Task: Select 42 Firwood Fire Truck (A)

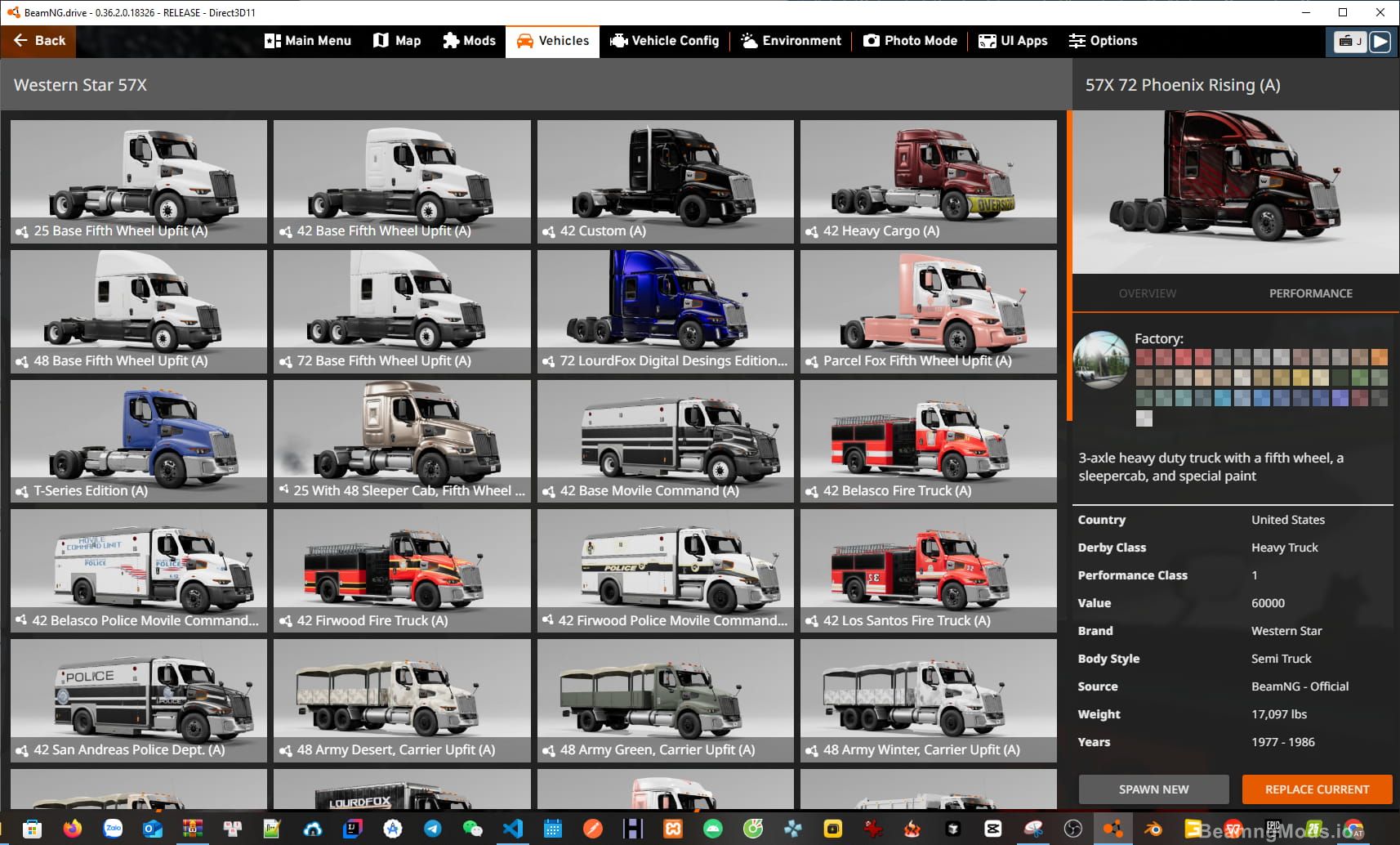Action: pos(402,570)
